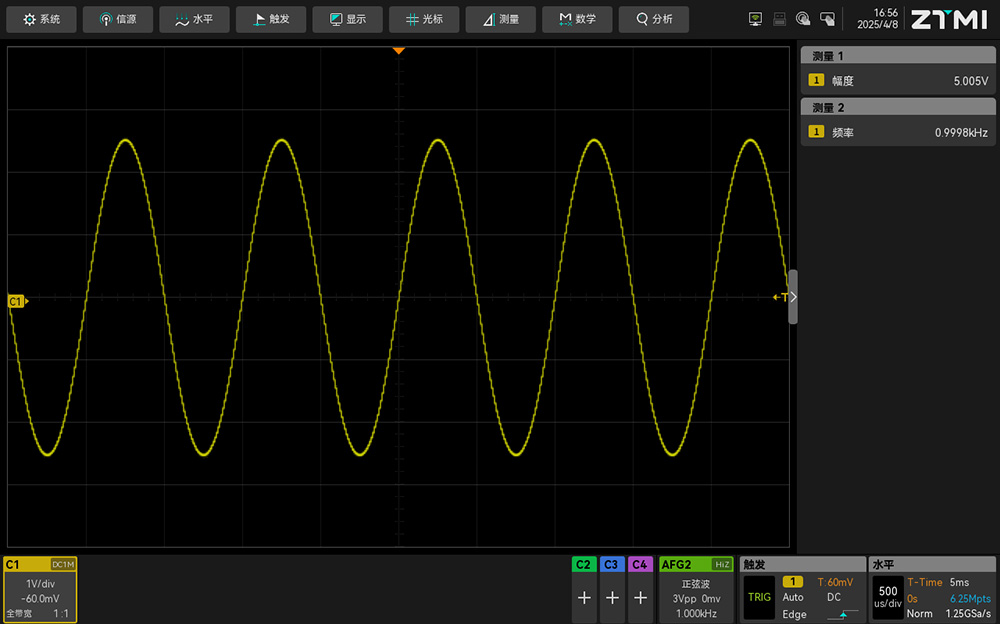Viewport: 1000px width, 624px height.
Task: Open the 系统 (System) menu
Action: tap(42, 19)
